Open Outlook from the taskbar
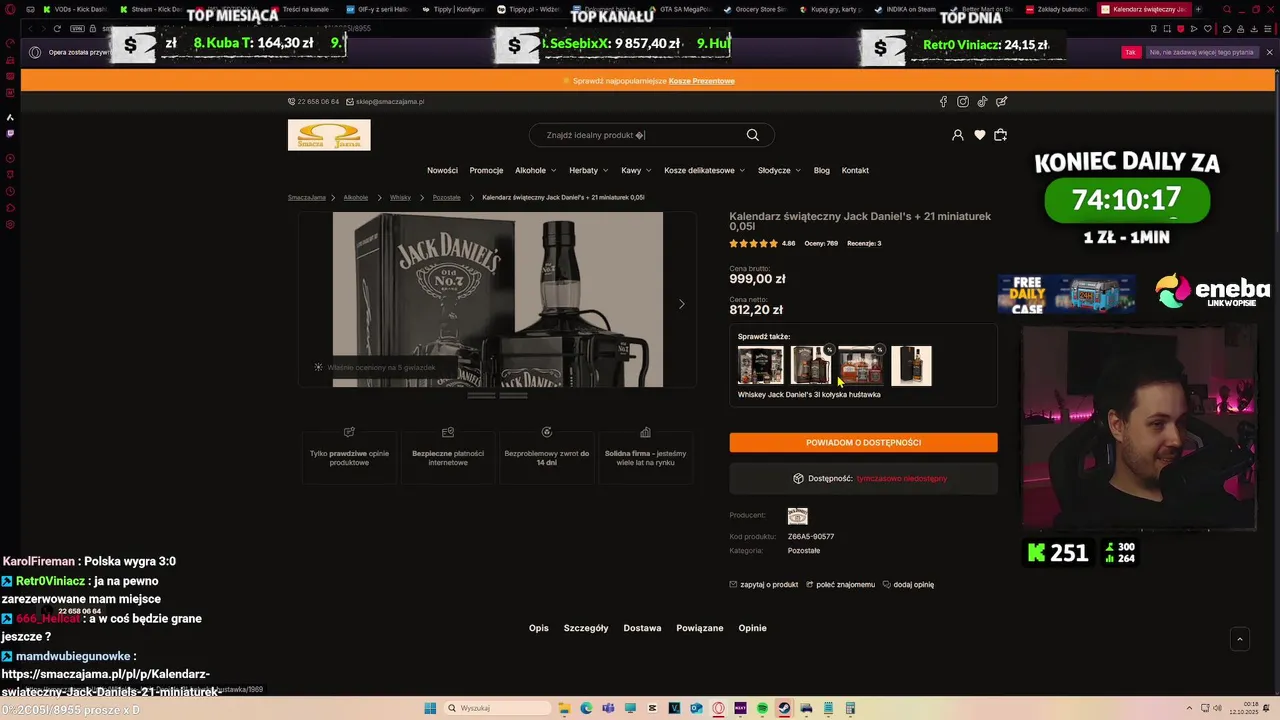Image resolution: width=1280 pixels, height=720 pixels. (x=697, y=708)
